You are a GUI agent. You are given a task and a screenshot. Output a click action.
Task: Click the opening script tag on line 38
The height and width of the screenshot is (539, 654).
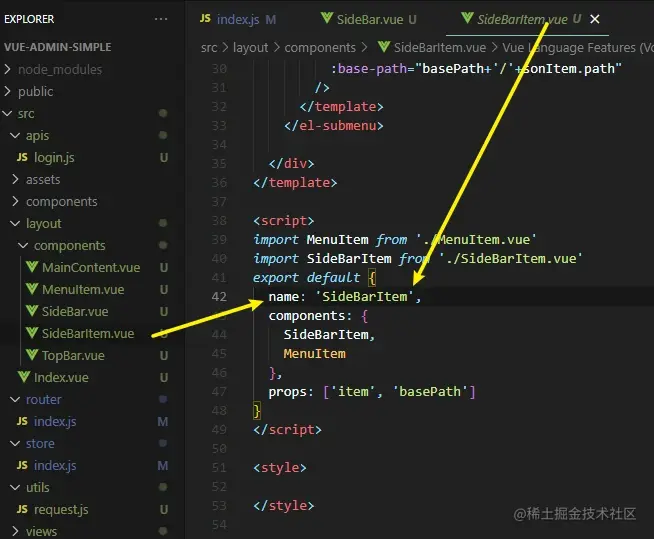coord(284,221)
